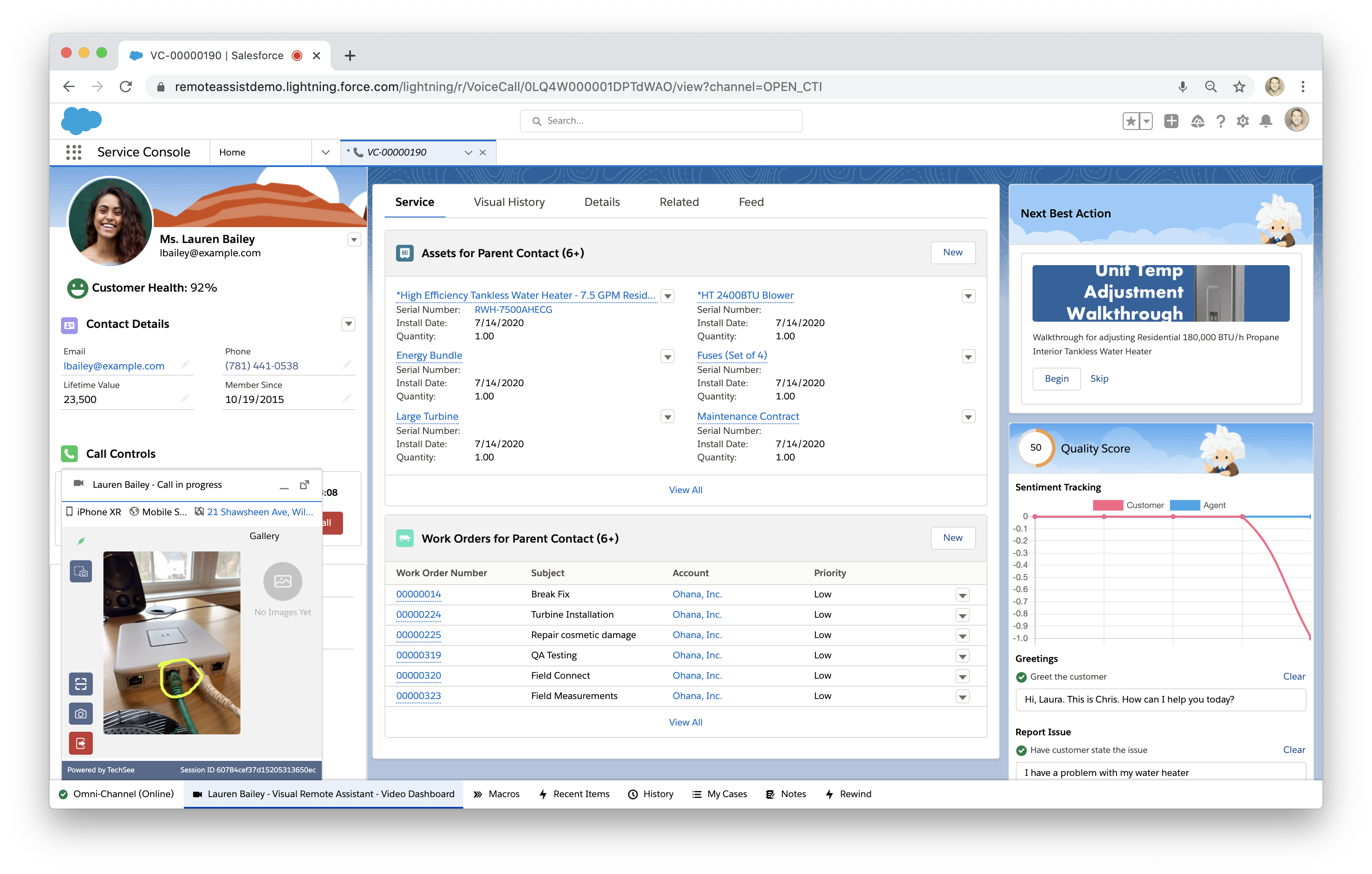
Task: Open Setup via the gear icon
Action: pyautogui.click(x=1243, y=120)
